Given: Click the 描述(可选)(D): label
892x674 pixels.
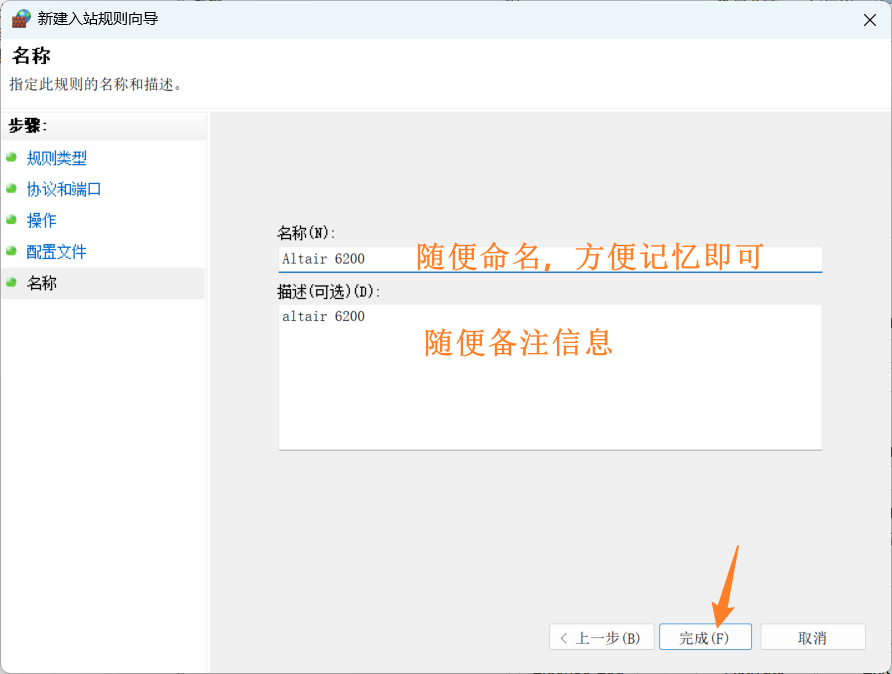Looking at the screenshot, I should tap(329, 291).
